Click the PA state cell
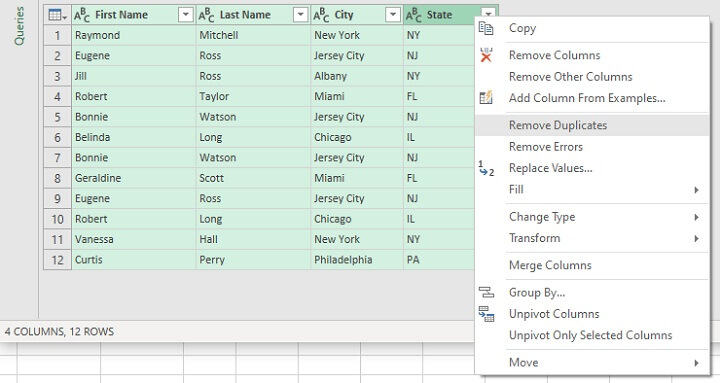The height and width of the screenshot is (383, 720). (439, 260)
